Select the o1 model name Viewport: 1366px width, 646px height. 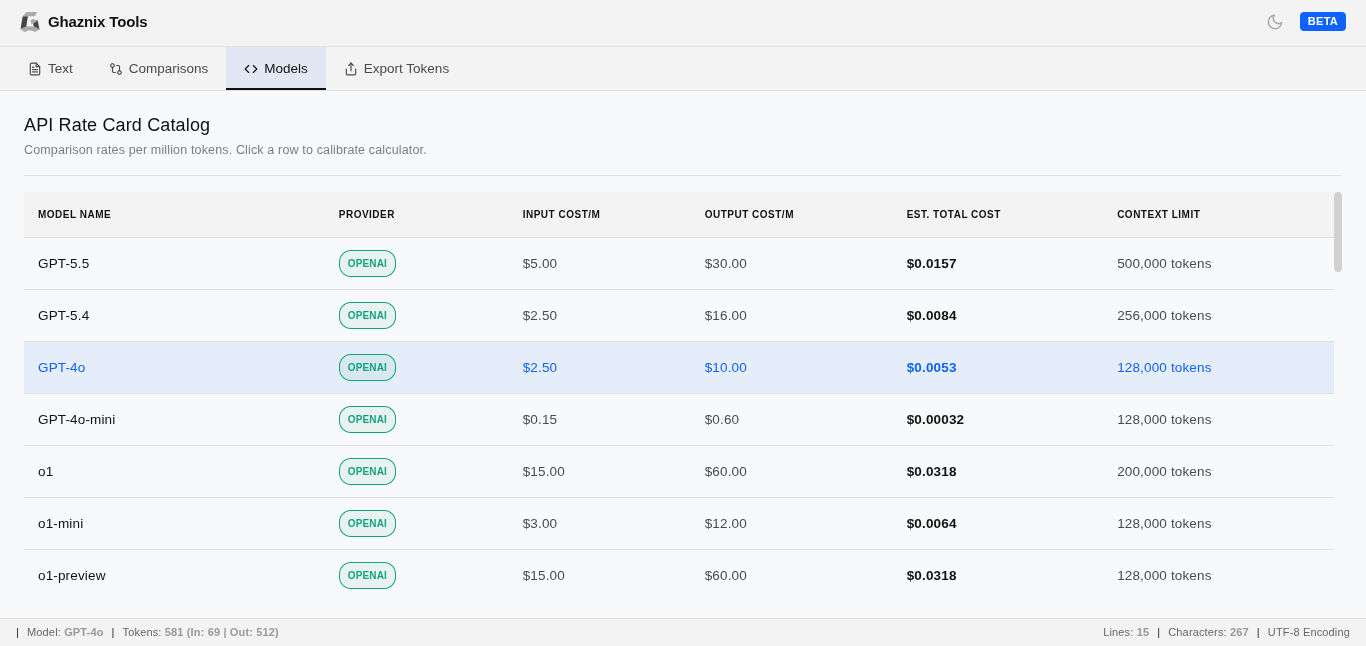pyautogui.click(x=46, y=472)
